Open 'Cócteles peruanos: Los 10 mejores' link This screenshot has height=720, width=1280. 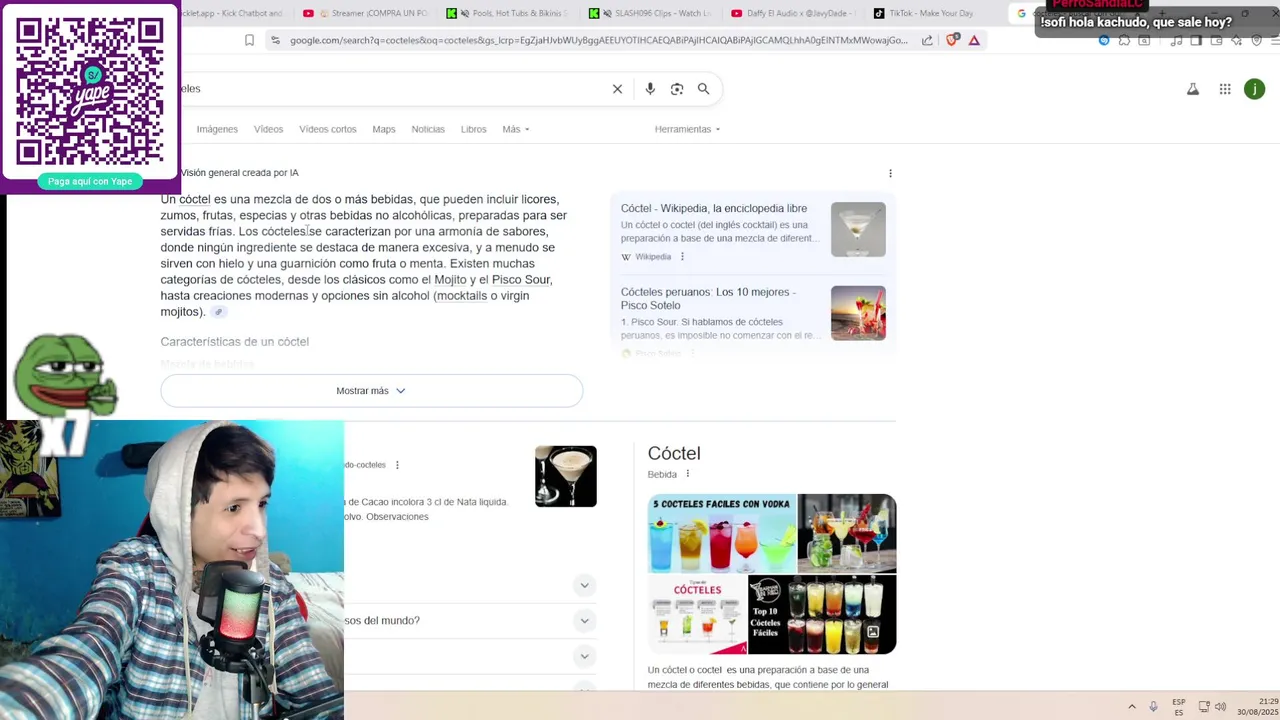pos(709,298)
